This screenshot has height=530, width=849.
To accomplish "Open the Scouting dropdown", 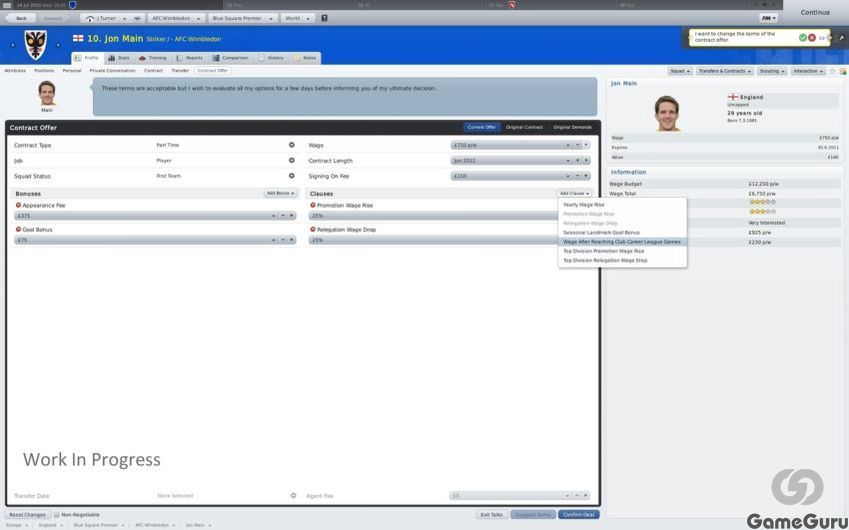I will (772, 71).
